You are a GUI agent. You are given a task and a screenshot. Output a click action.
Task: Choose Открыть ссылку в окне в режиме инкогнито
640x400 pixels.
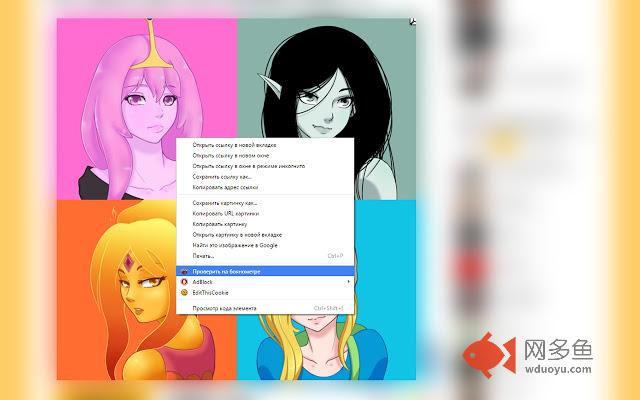click(x=264, y=166)
